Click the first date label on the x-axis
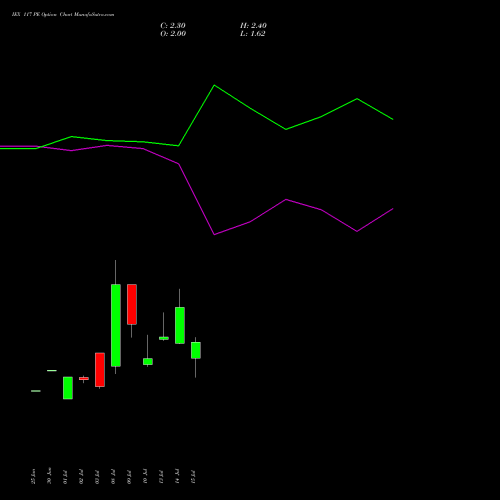 tap(33, 476)
